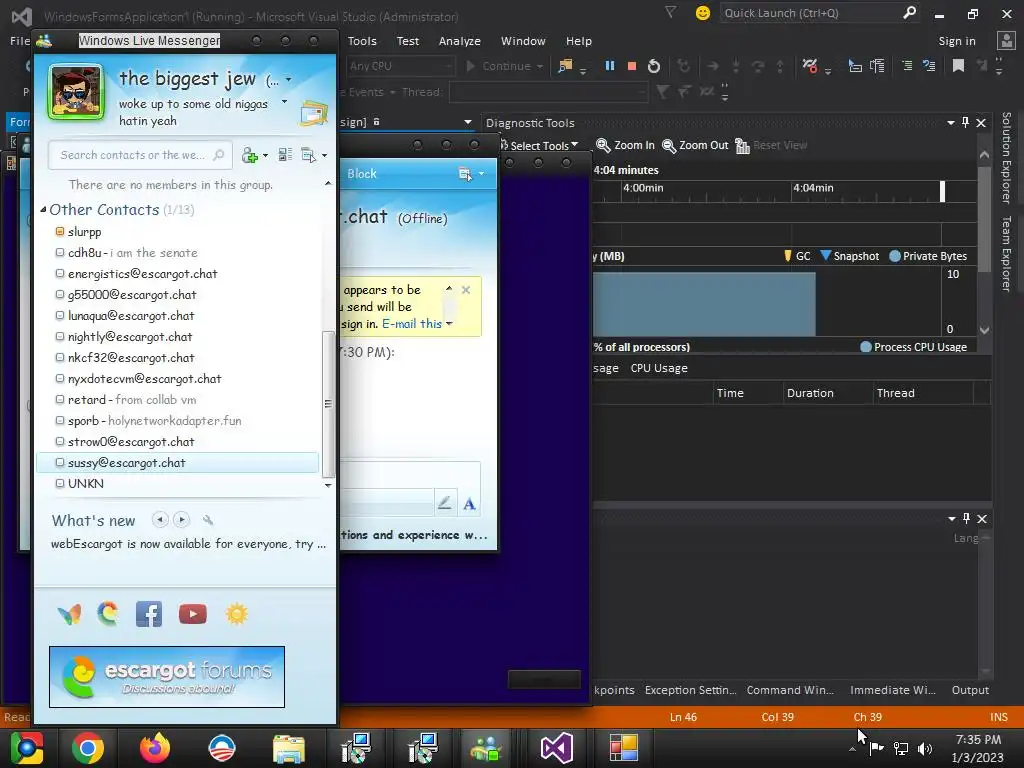Open Diagnostic Tools window options dropdown
This screenshot has height=768, width=1024.
coord(951,123)
